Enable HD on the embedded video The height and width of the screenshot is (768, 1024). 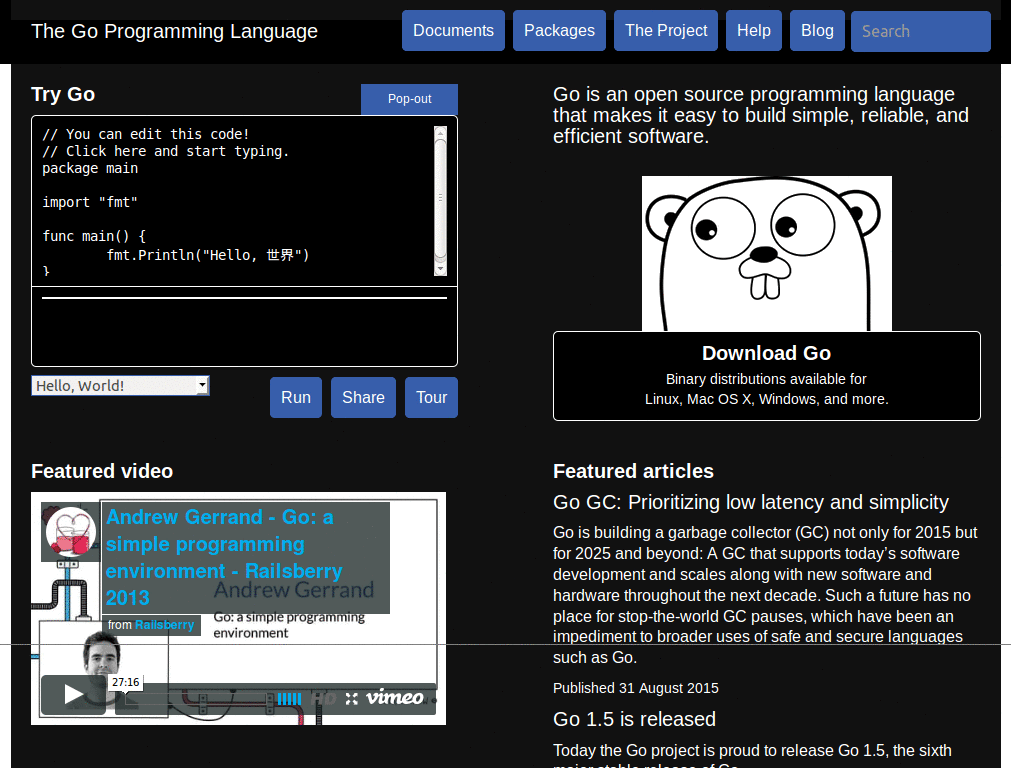pyautogui.click(x=325, y=697)
